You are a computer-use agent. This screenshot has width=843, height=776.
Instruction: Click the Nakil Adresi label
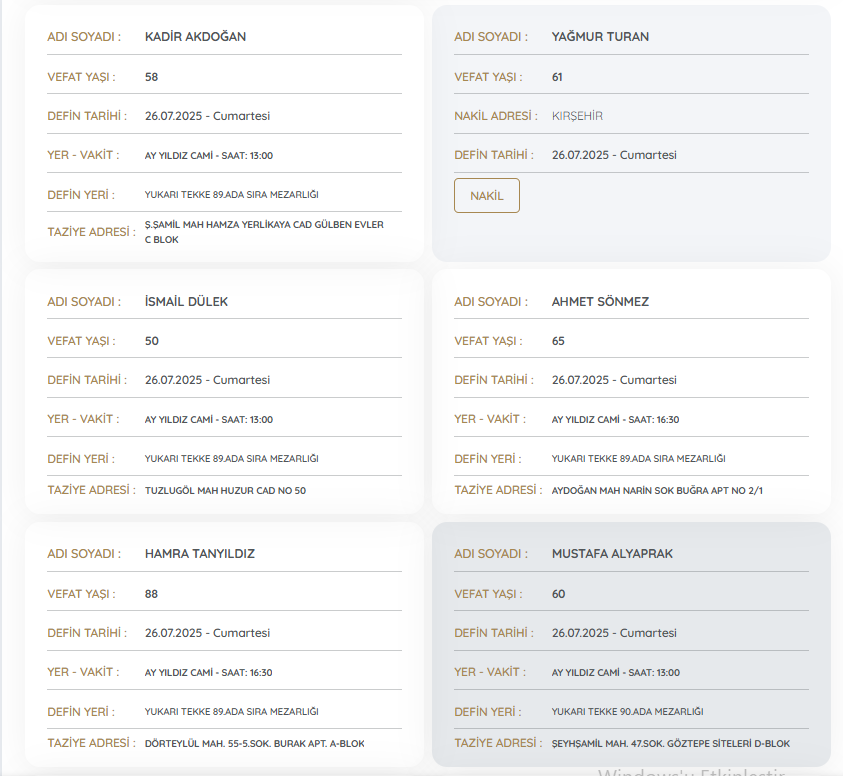(x=492, y=116)
